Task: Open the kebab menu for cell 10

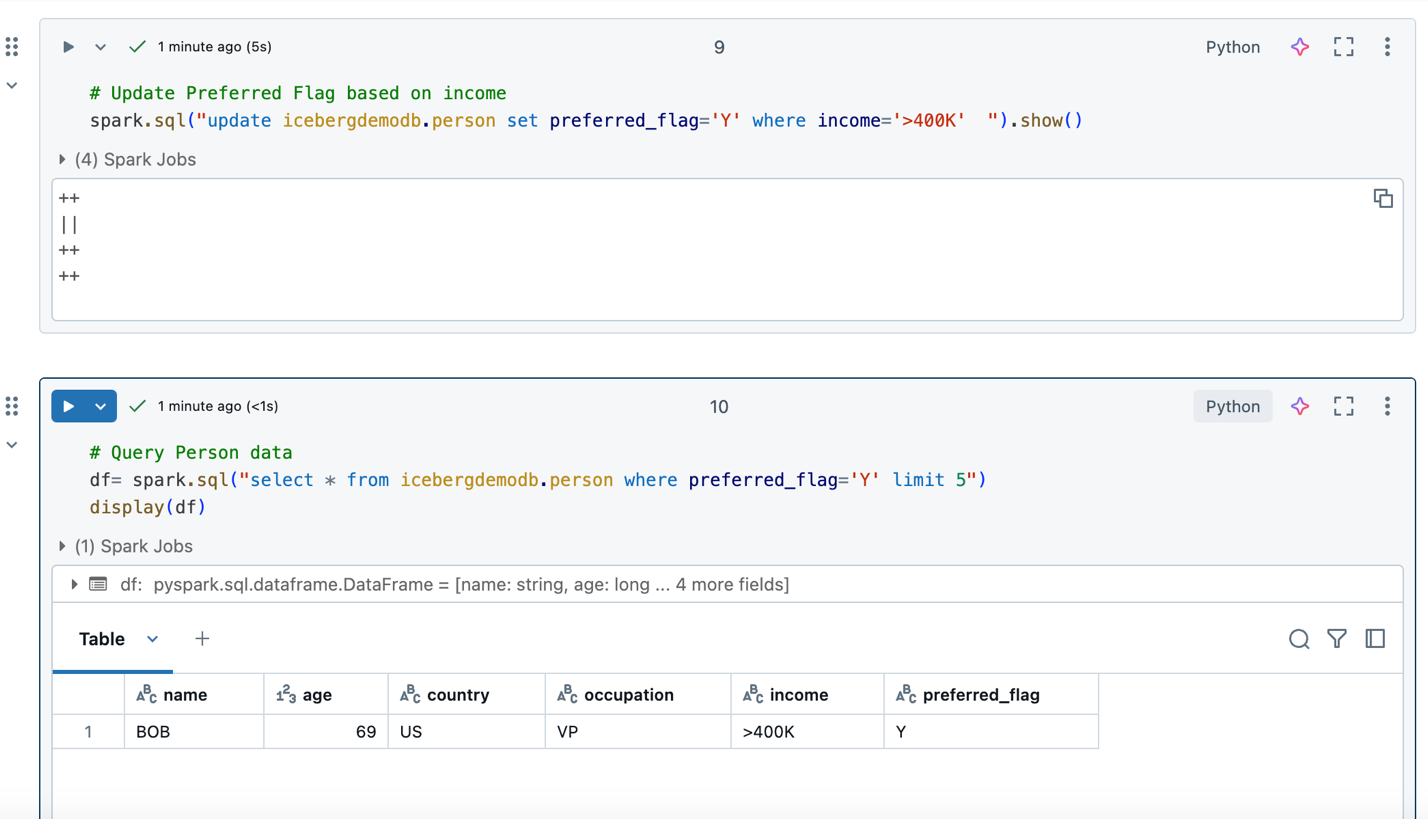Action: [x=1387, y=406]
